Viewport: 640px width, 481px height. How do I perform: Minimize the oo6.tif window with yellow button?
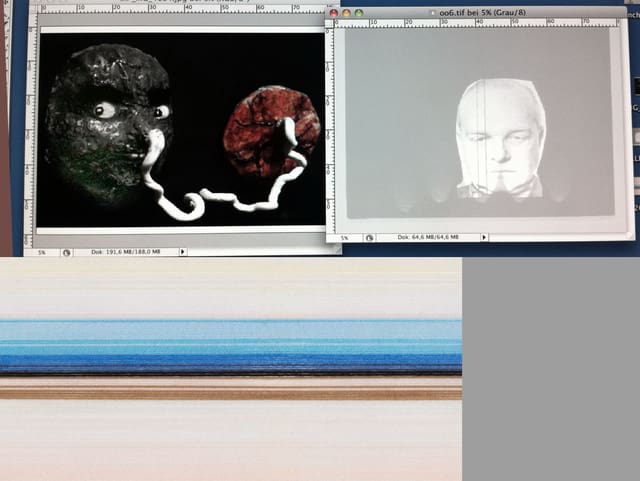346,13
